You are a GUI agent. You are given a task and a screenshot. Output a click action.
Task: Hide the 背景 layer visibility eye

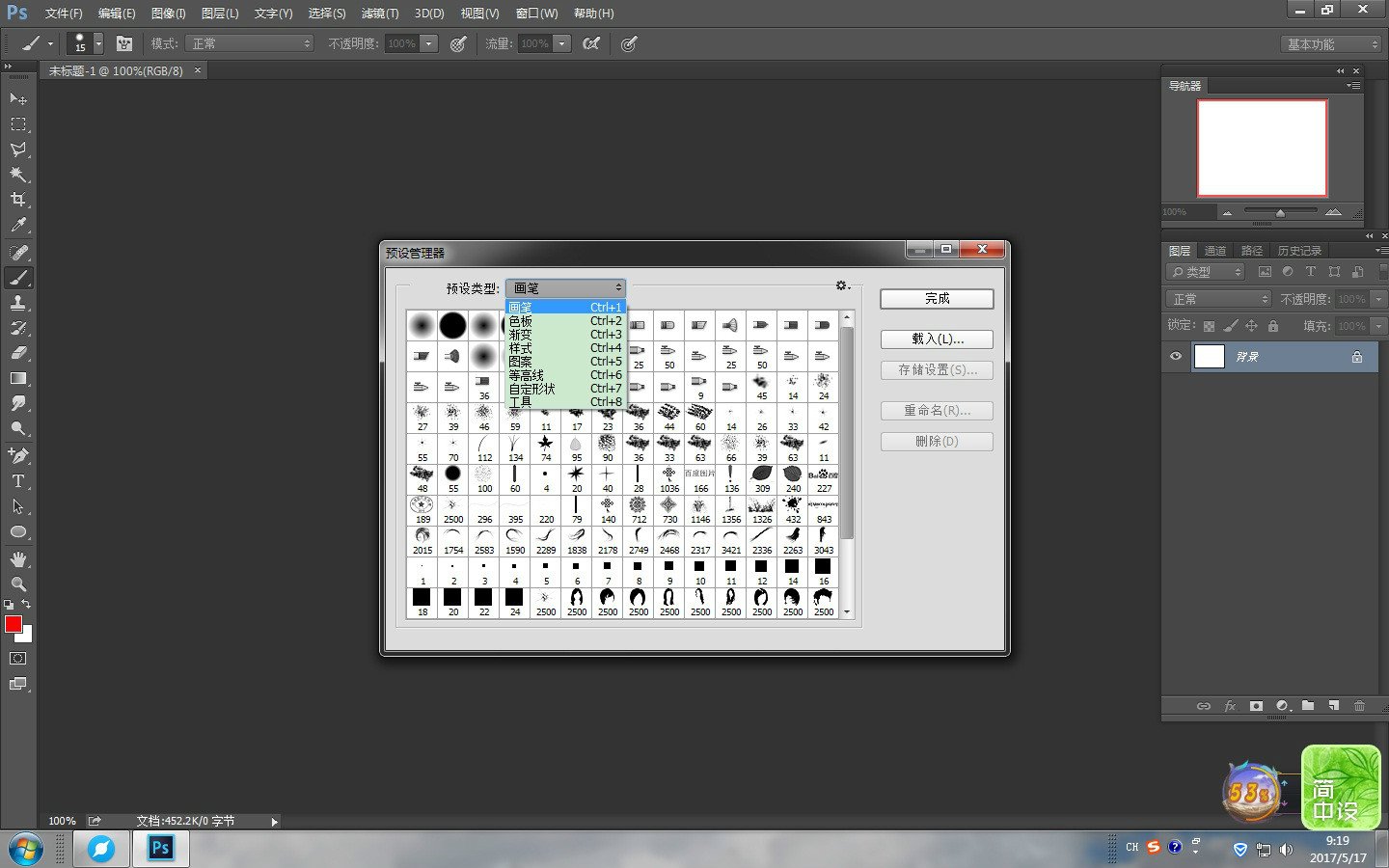(1175, 356)
